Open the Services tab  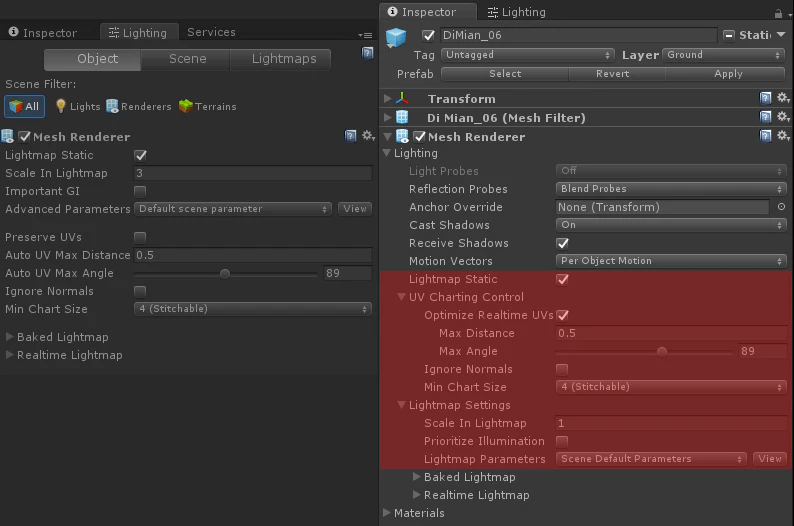211,32
